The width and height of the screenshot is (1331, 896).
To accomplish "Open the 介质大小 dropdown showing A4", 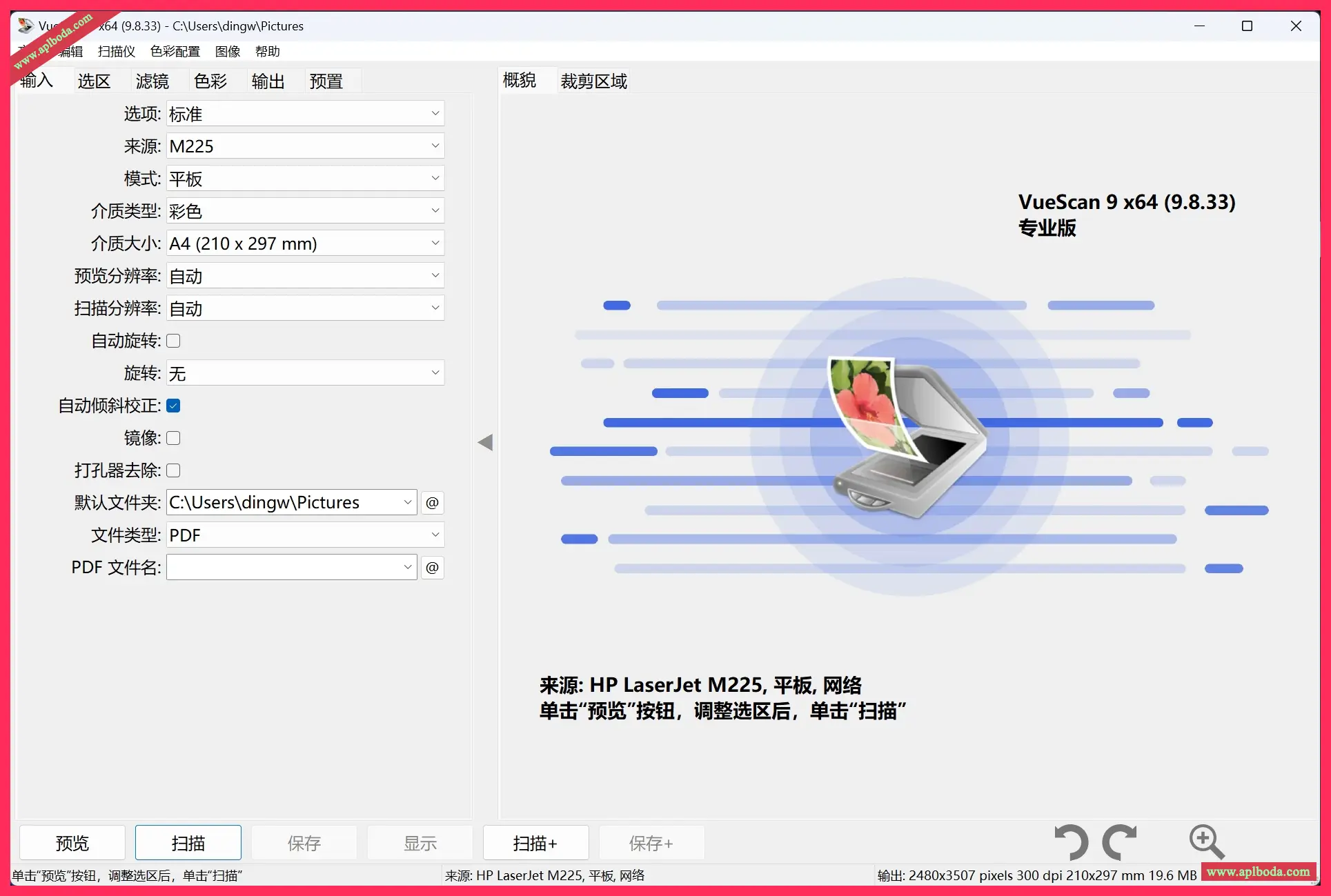I will 305,243.
